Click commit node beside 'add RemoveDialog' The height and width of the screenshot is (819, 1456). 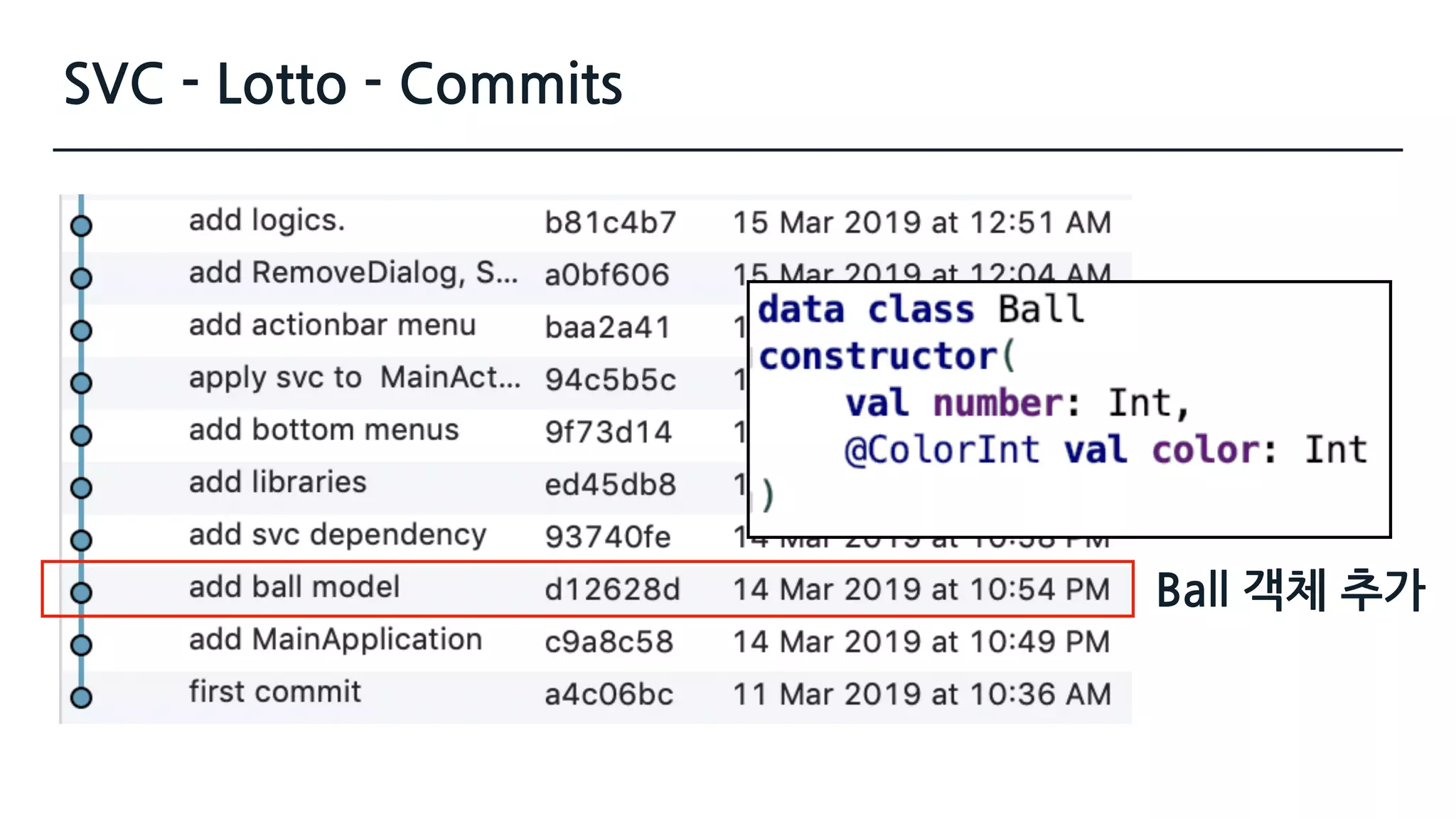pos(81,278)
